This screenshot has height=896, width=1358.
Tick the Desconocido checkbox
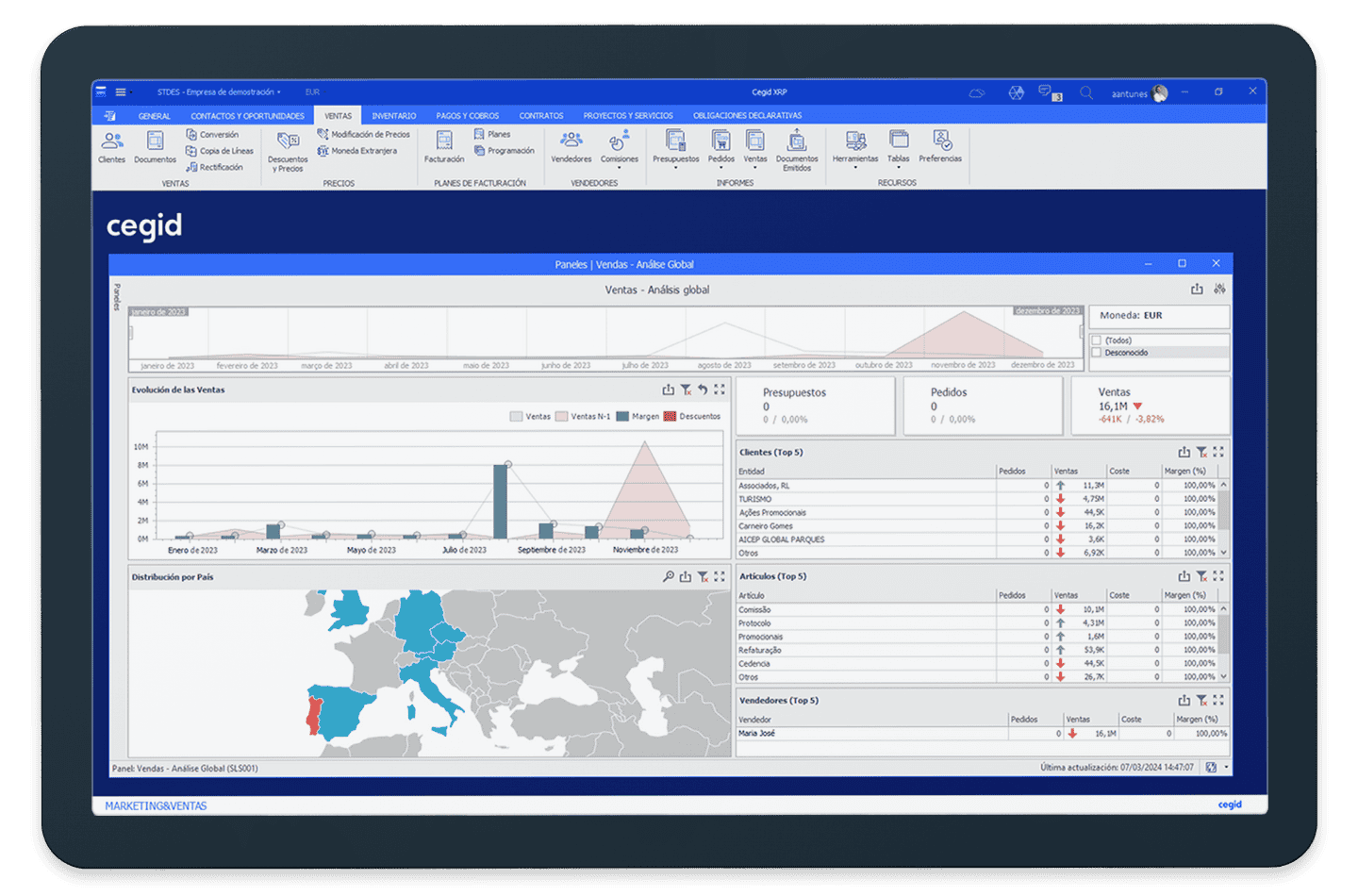1096,353
